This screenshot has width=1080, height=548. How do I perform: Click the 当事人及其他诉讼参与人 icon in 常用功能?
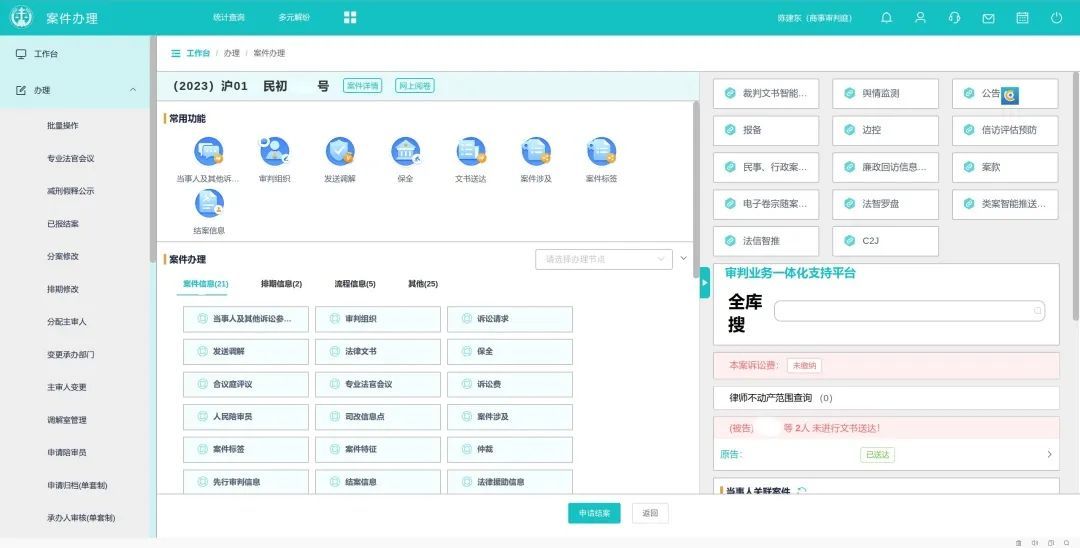coord(209,152)
